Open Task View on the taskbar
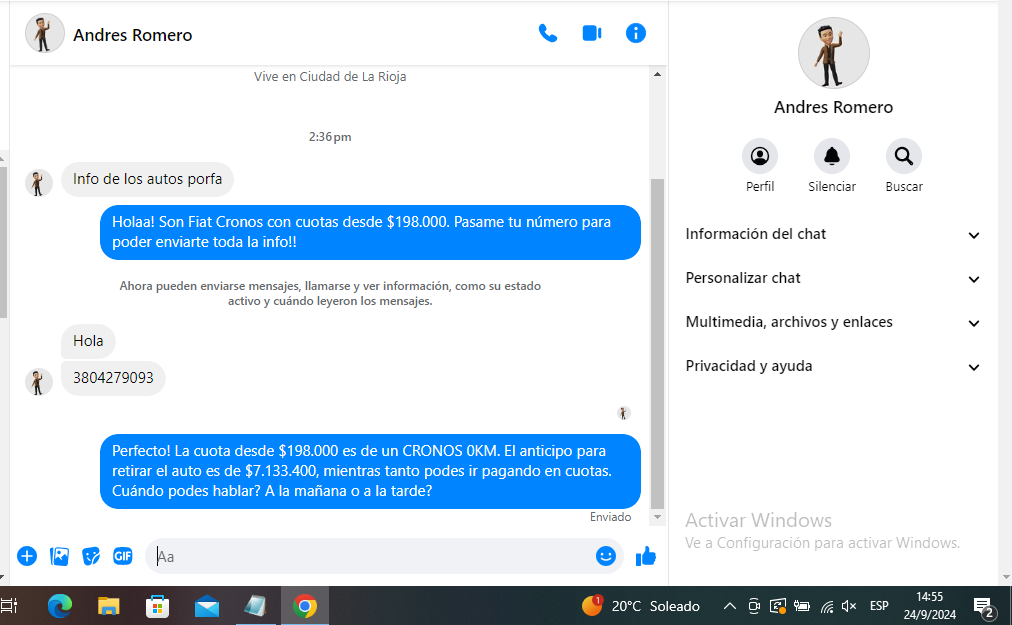 pos(9,606)
